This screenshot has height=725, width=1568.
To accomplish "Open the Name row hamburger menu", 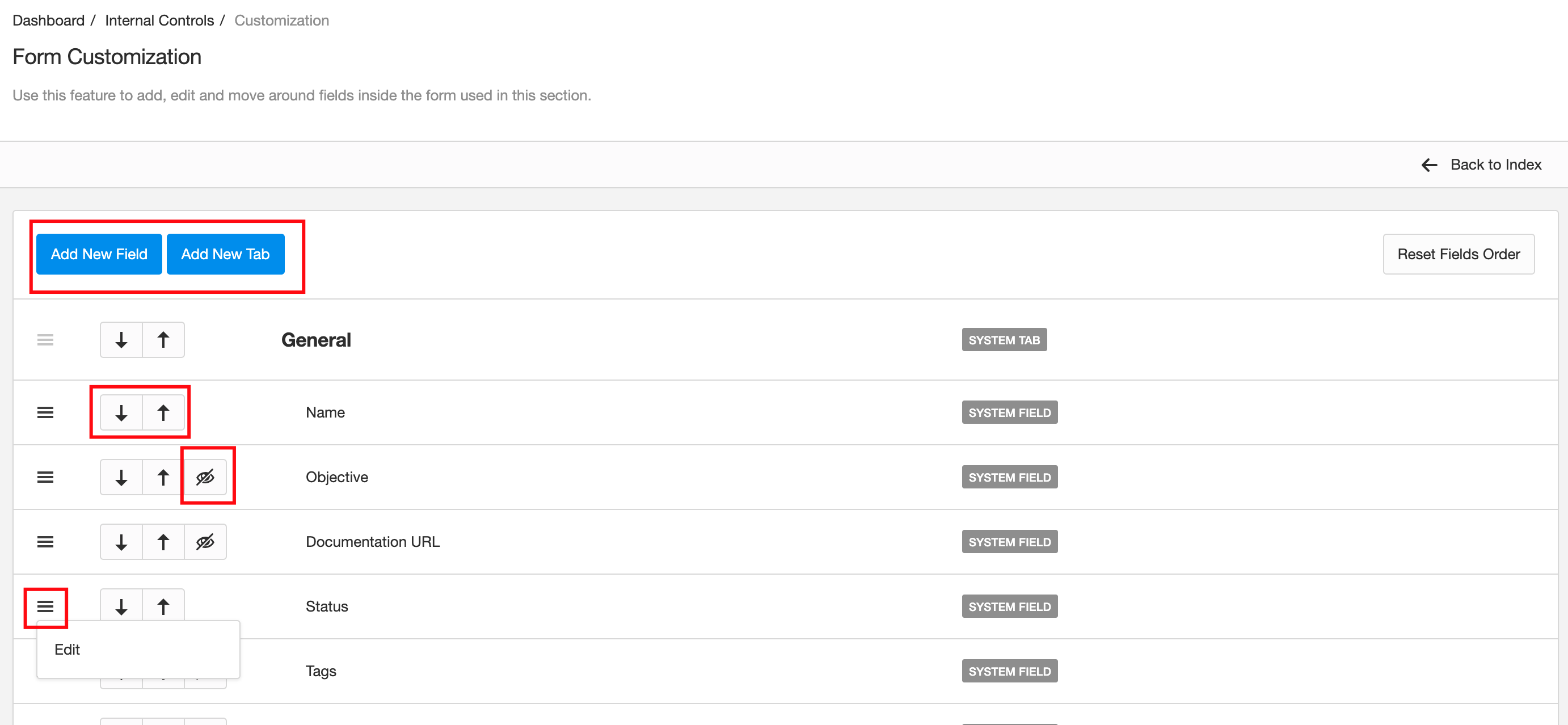I will pos(45,413).
